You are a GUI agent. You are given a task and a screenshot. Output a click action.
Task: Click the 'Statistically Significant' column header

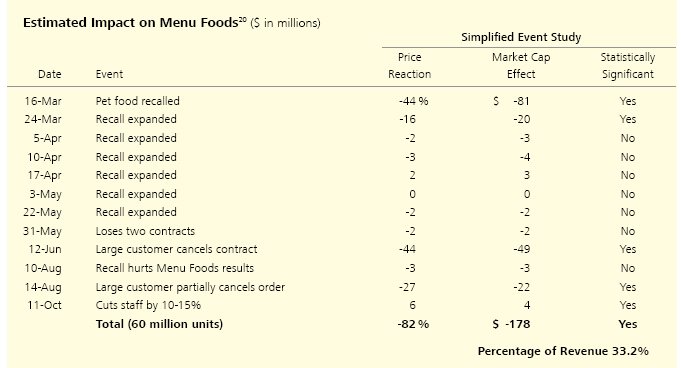coord(628,65)
